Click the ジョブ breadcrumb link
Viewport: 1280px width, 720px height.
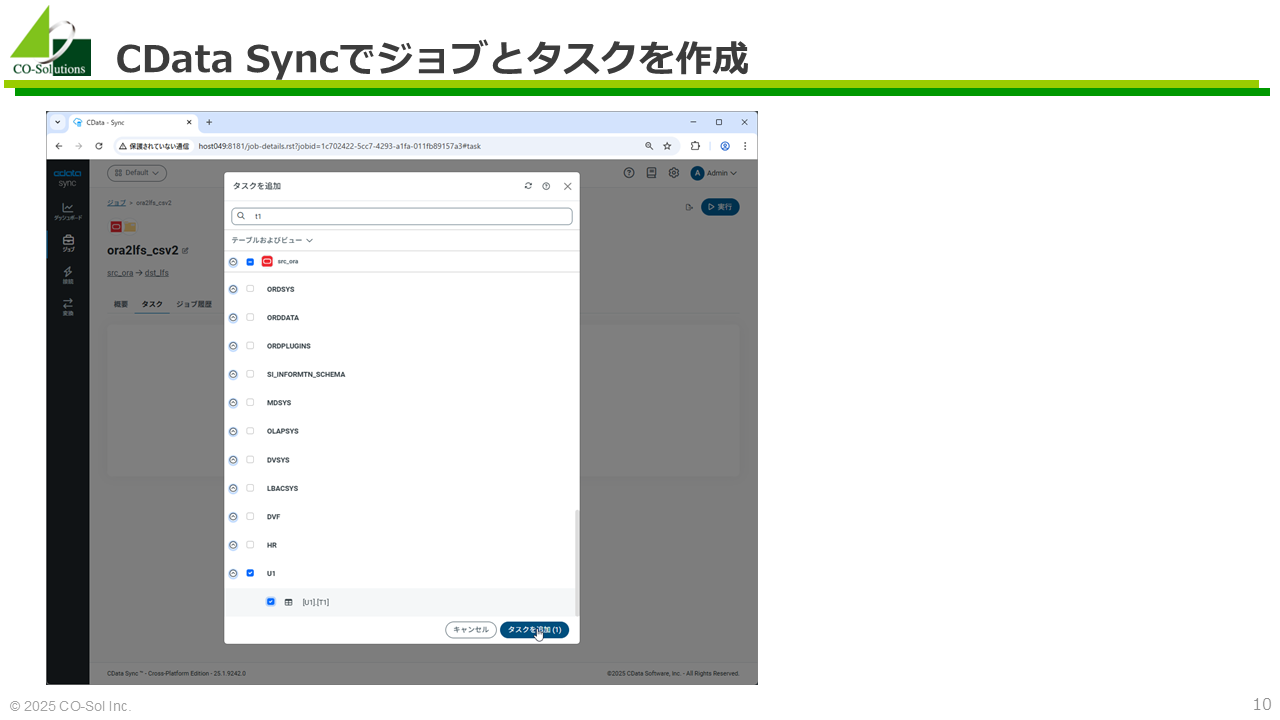(x=116, y=203)
